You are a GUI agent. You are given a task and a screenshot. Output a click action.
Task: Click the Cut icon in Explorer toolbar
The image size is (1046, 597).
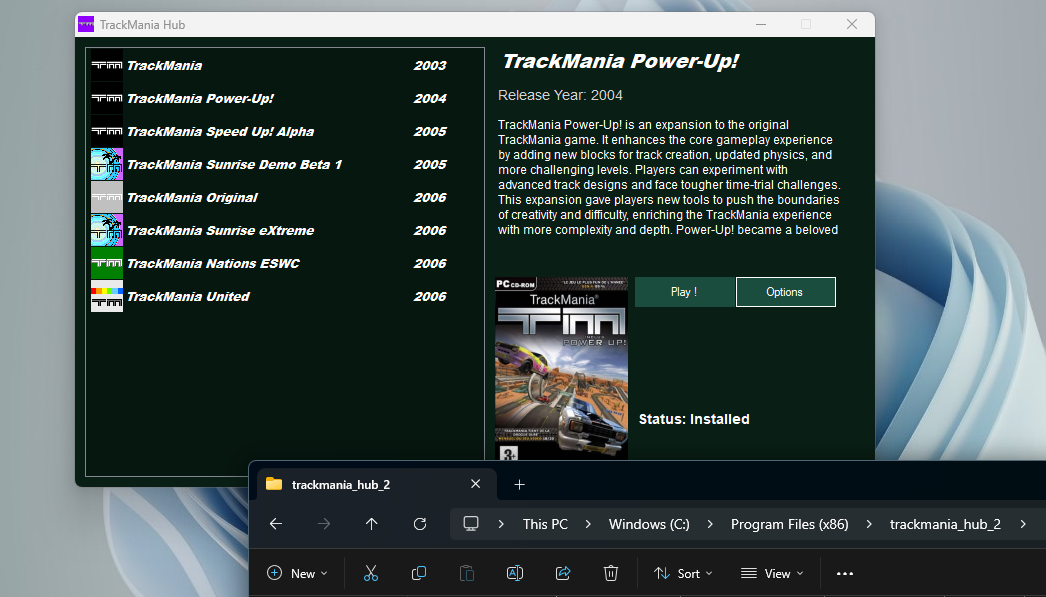pyautogui.click(x=371, y=573)
